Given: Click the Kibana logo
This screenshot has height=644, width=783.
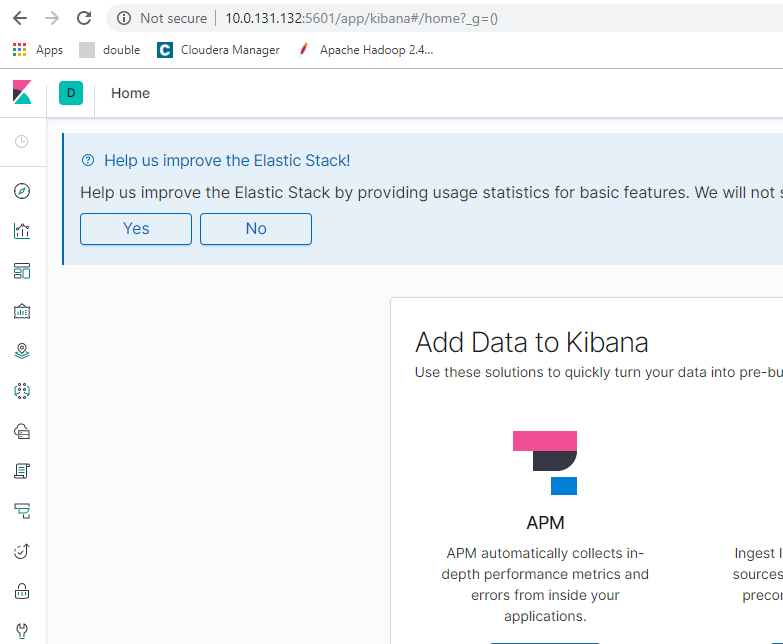Looking at the screenshot, I should 22,92.
